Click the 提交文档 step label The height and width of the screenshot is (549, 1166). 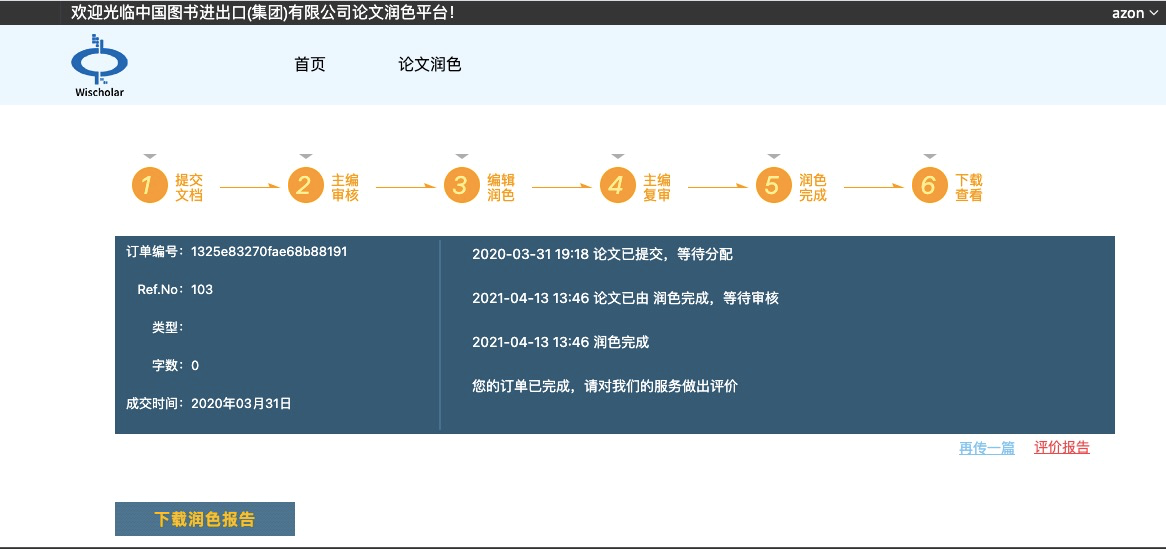tap(189, 188)
